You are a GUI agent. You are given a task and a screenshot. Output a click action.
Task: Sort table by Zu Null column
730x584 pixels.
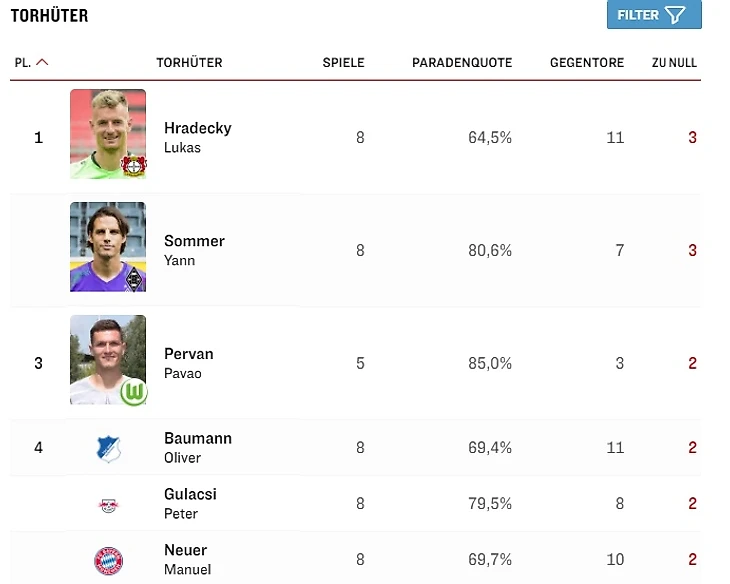pos(674,62)
